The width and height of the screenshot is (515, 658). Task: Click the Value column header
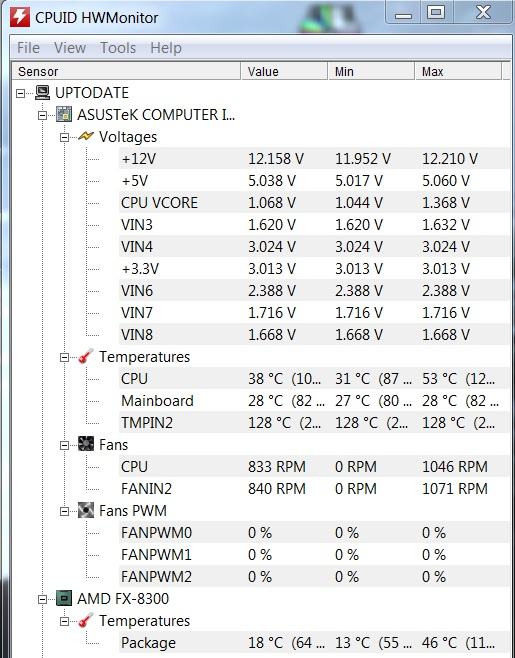tap(284, 71)
